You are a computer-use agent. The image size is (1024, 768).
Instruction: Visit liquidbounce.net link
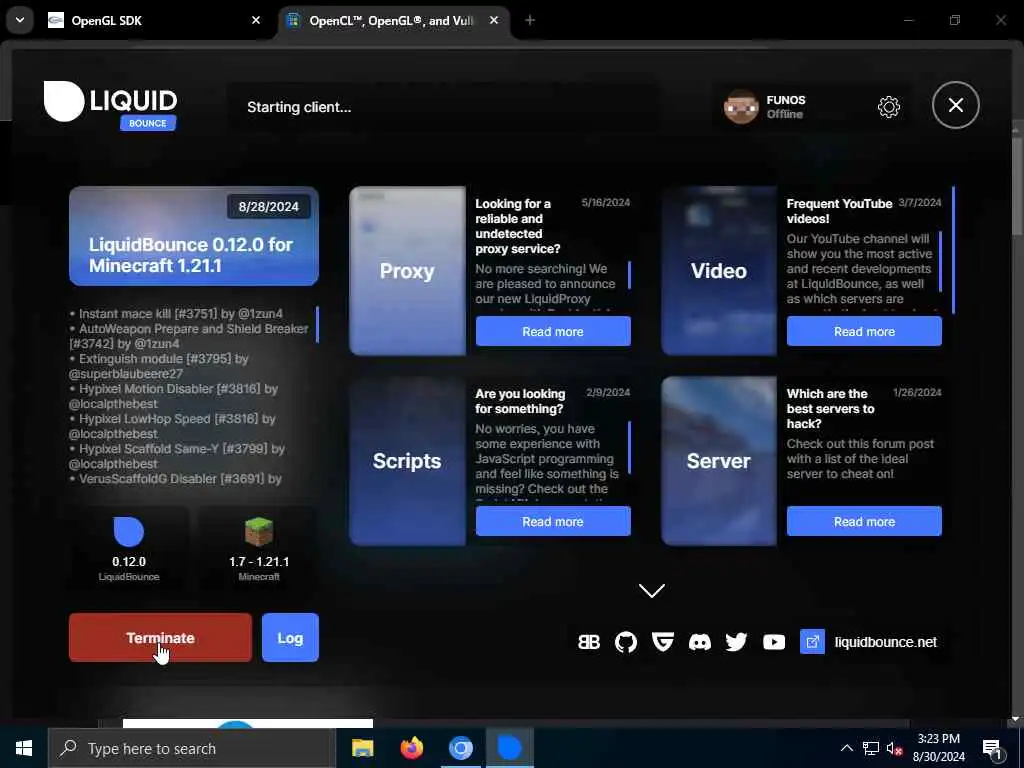pos(886,642)
